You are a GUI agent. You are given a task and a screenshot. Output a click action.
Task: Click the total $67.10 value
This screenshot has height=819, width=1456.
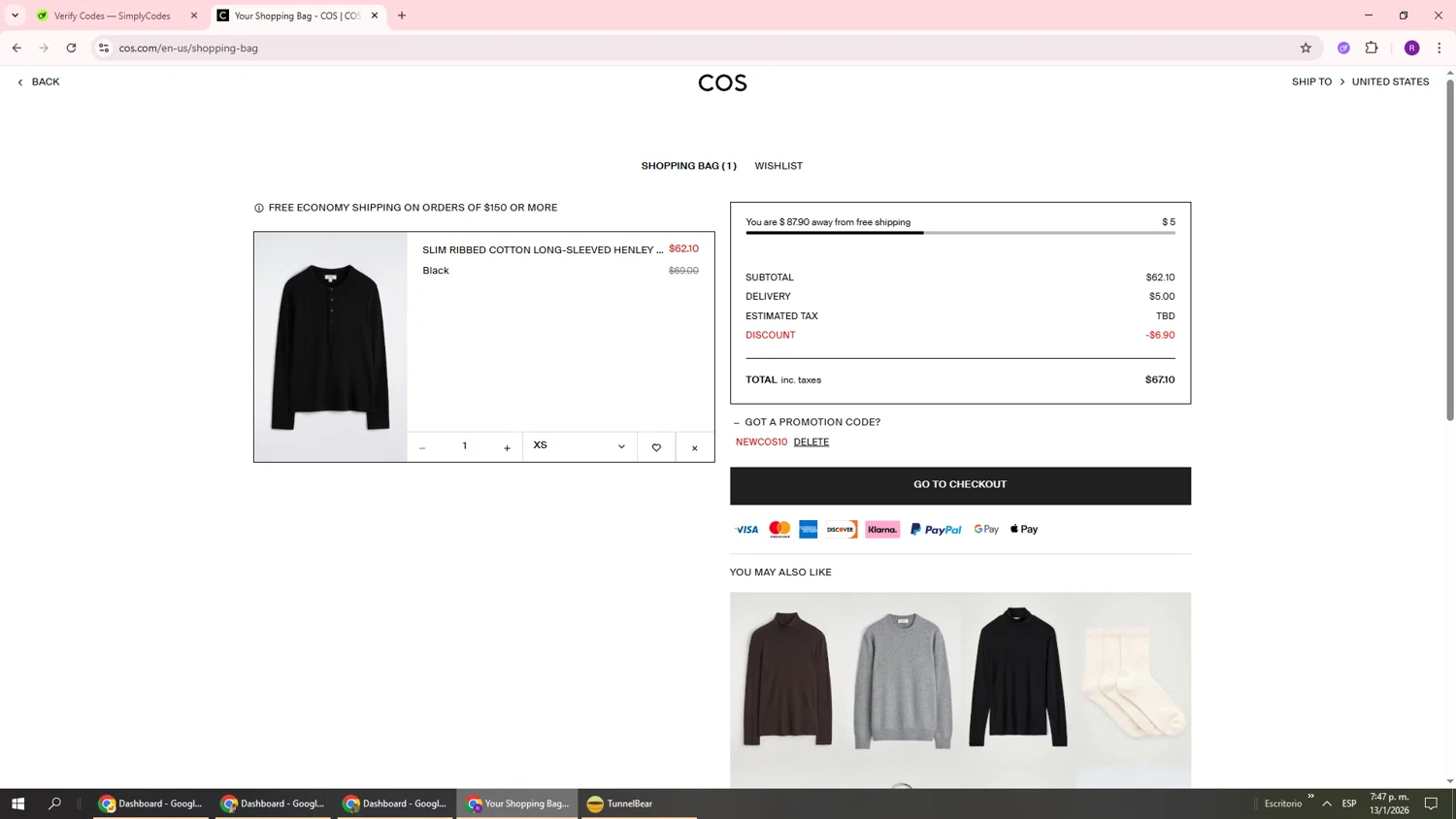pos(1160,380)
